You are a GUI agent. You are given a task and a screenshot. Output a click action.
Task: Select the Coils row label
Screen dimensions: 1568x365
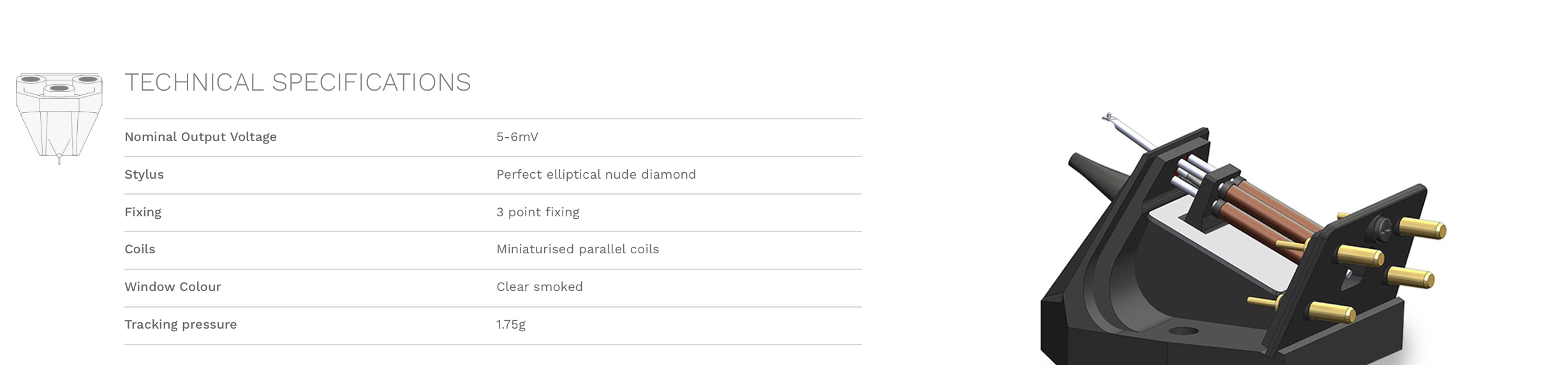[x=140, y=249]
